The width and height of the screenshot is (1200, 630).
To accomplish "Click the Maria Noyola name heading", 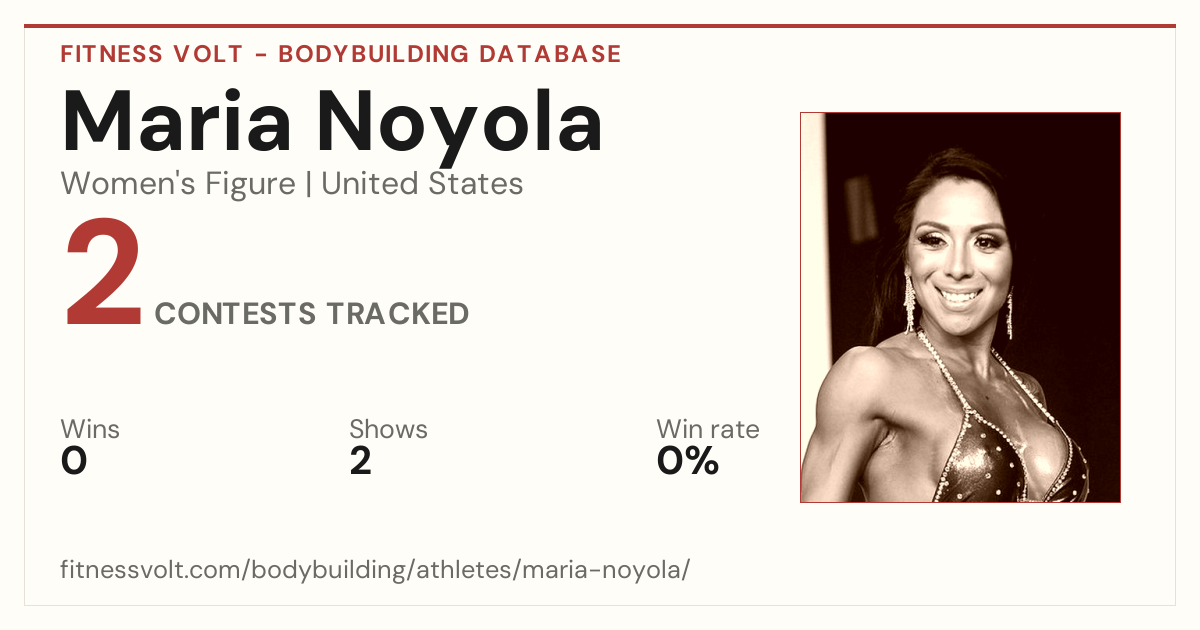I will tap(332, 121).
